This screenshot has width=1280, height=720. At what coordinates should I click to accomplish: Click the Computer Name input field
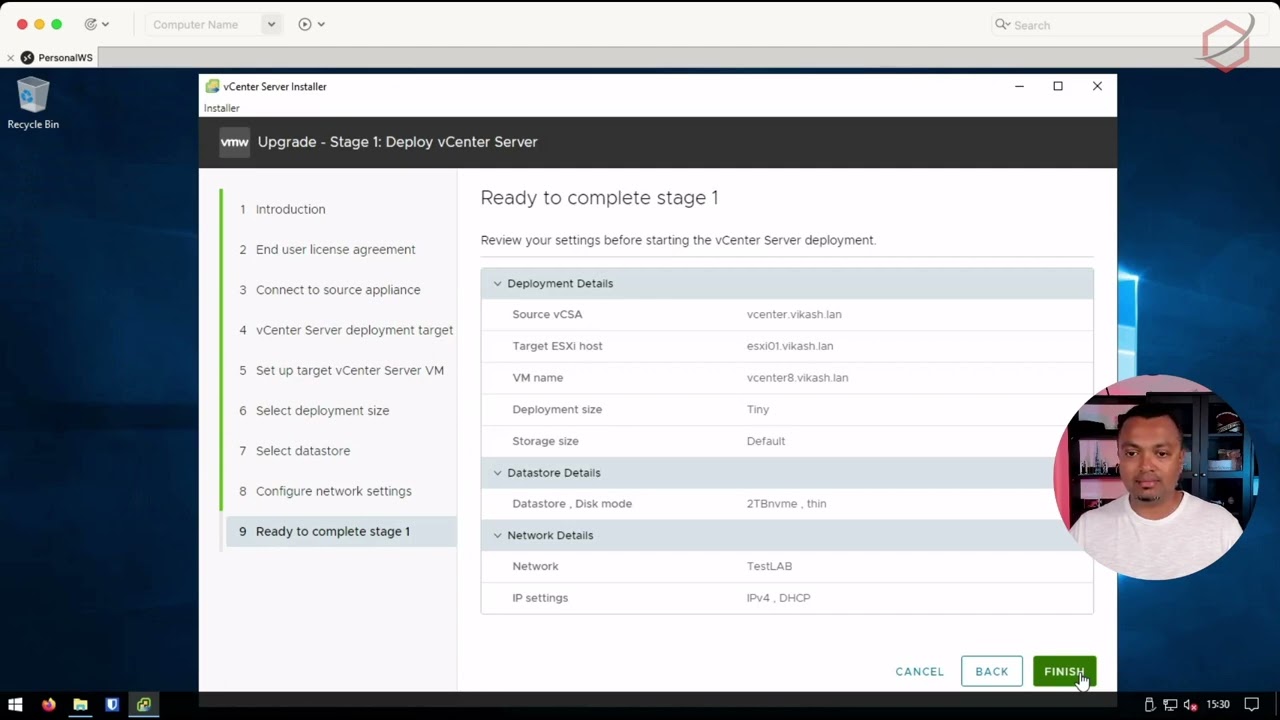point(203,24)
